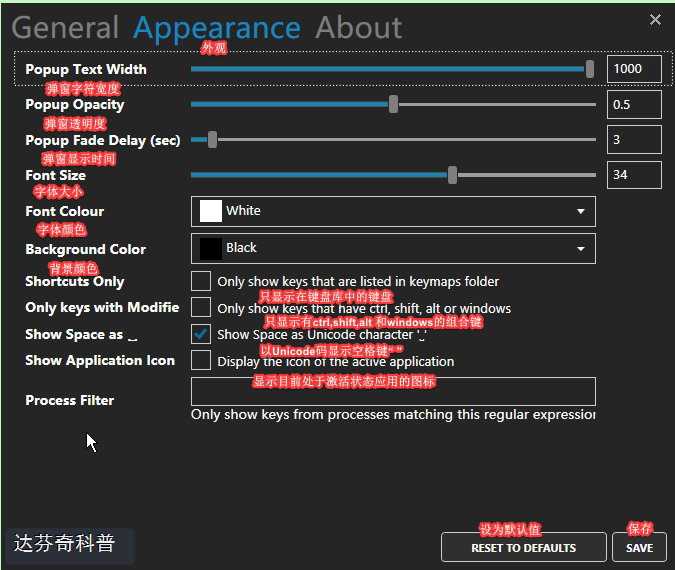Click 'Display the icon of the active application' text
The width and height of the screenshot is (675, 570).
tap(335, 362)
